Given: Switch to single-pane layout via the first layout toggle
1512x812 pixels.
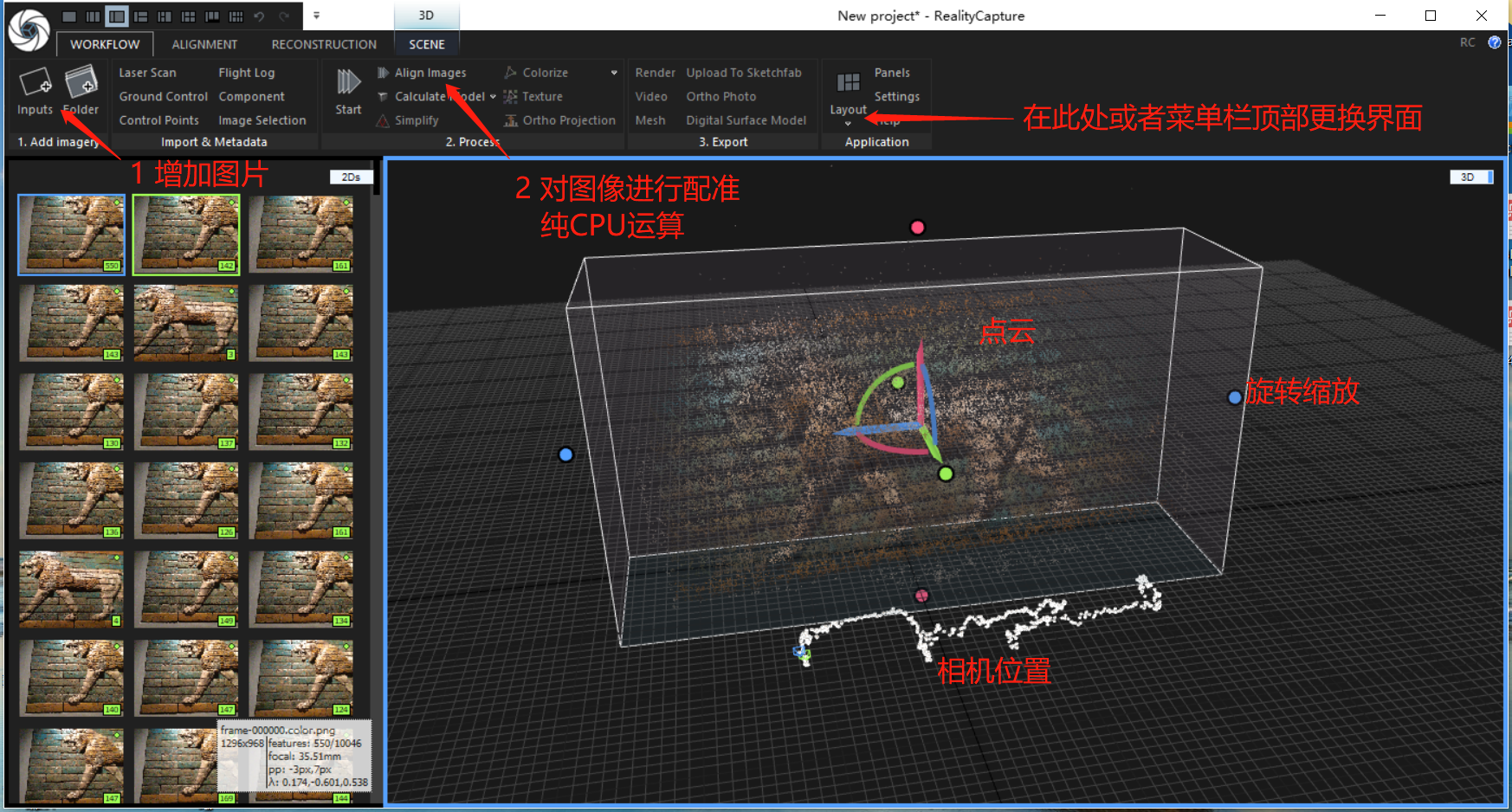Looking at the screenshot, I should (68, 15).
